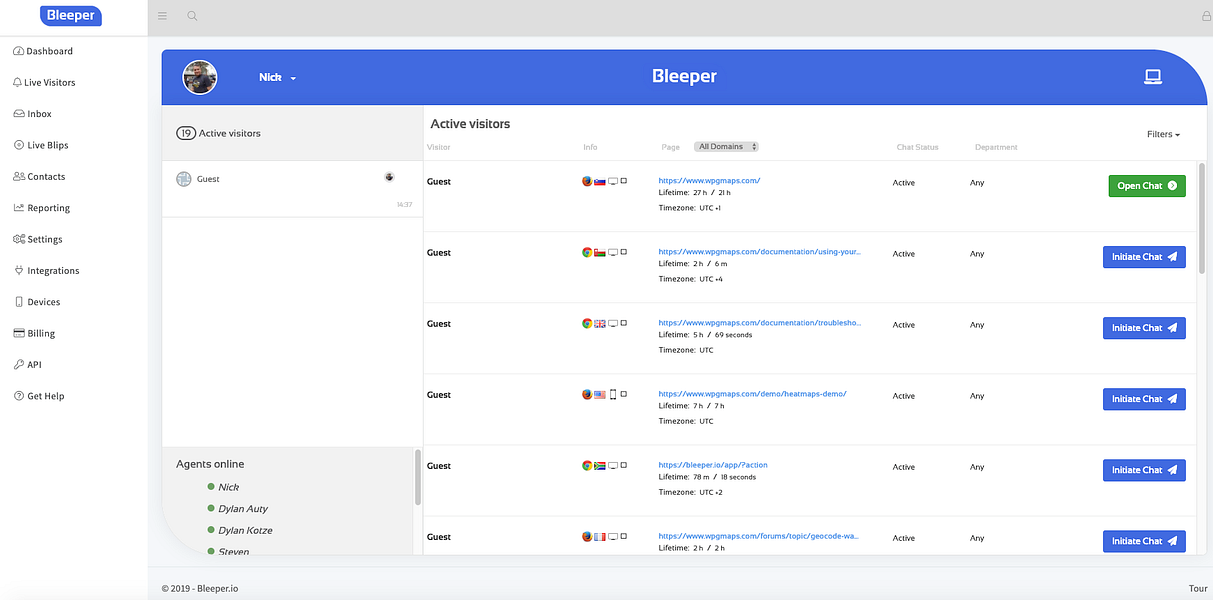Select Live Blips in sidebar
Screen dimensions: 1213x600
41,145
